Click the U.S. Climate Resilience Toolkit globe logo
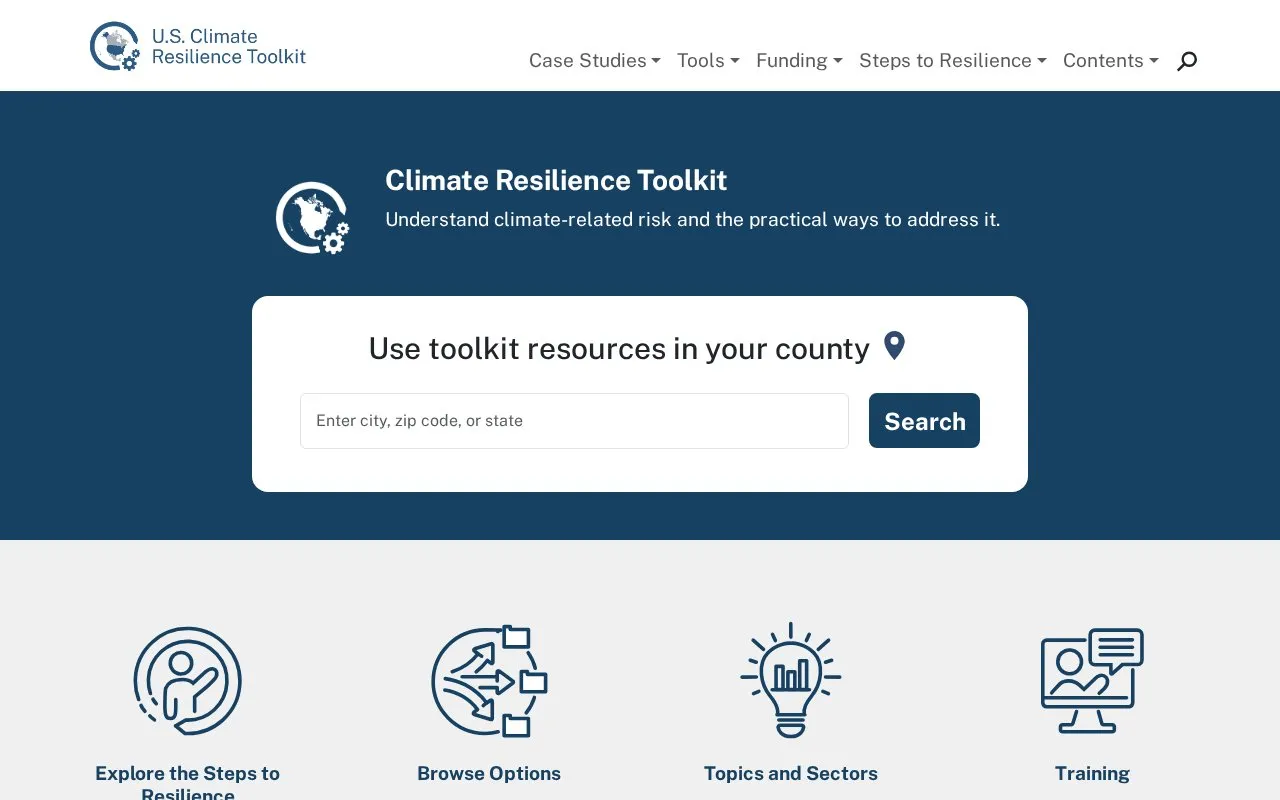The width and height of the screenshot is (1280, 800). point(115,46)
